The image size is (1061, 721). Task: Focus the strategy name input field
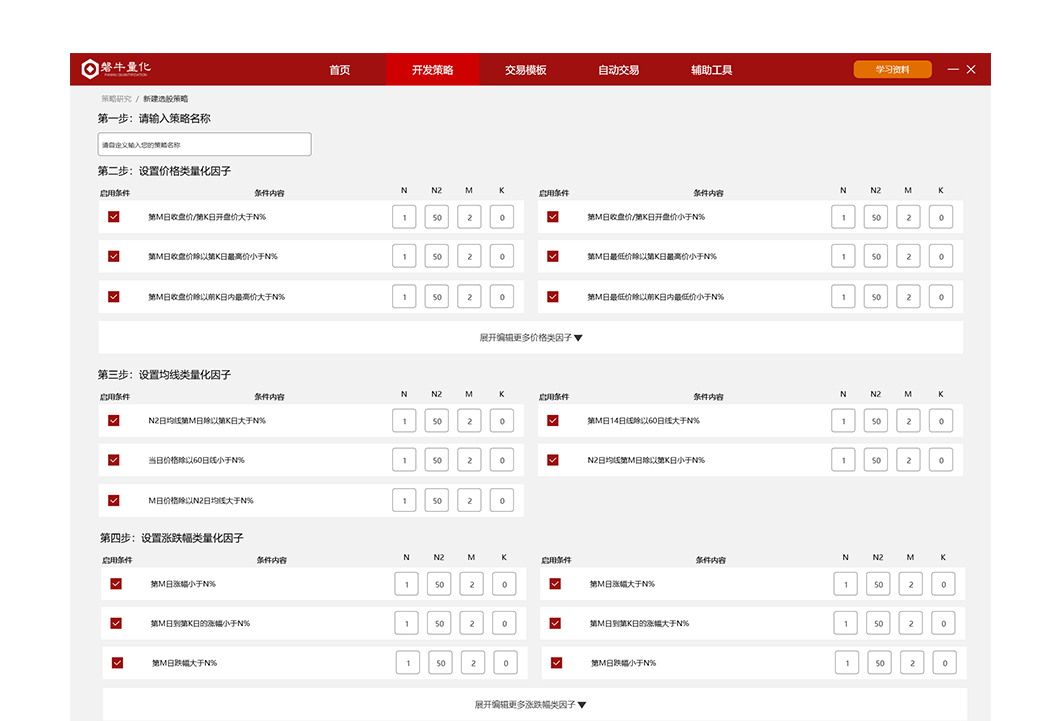(204, 144)
